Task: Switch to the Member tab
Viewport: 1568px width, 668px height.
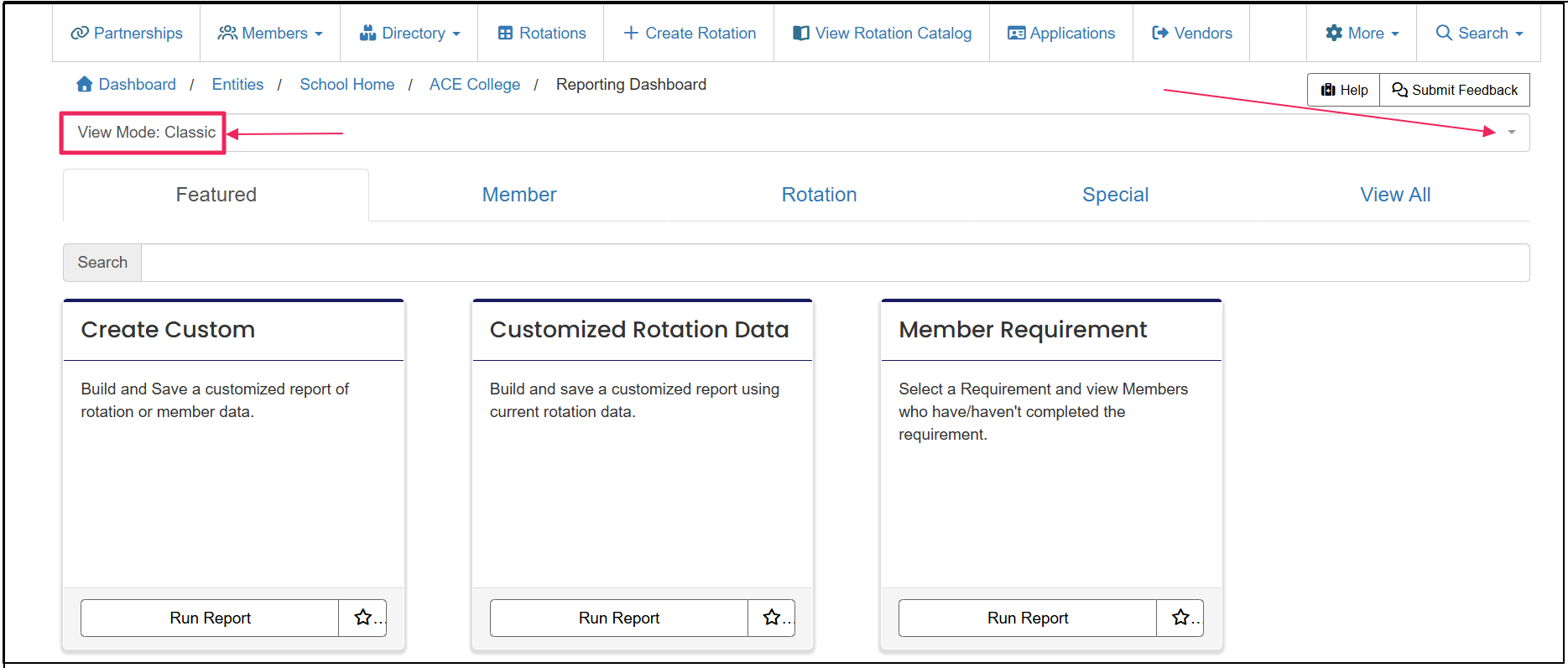Action: [518, 195]
